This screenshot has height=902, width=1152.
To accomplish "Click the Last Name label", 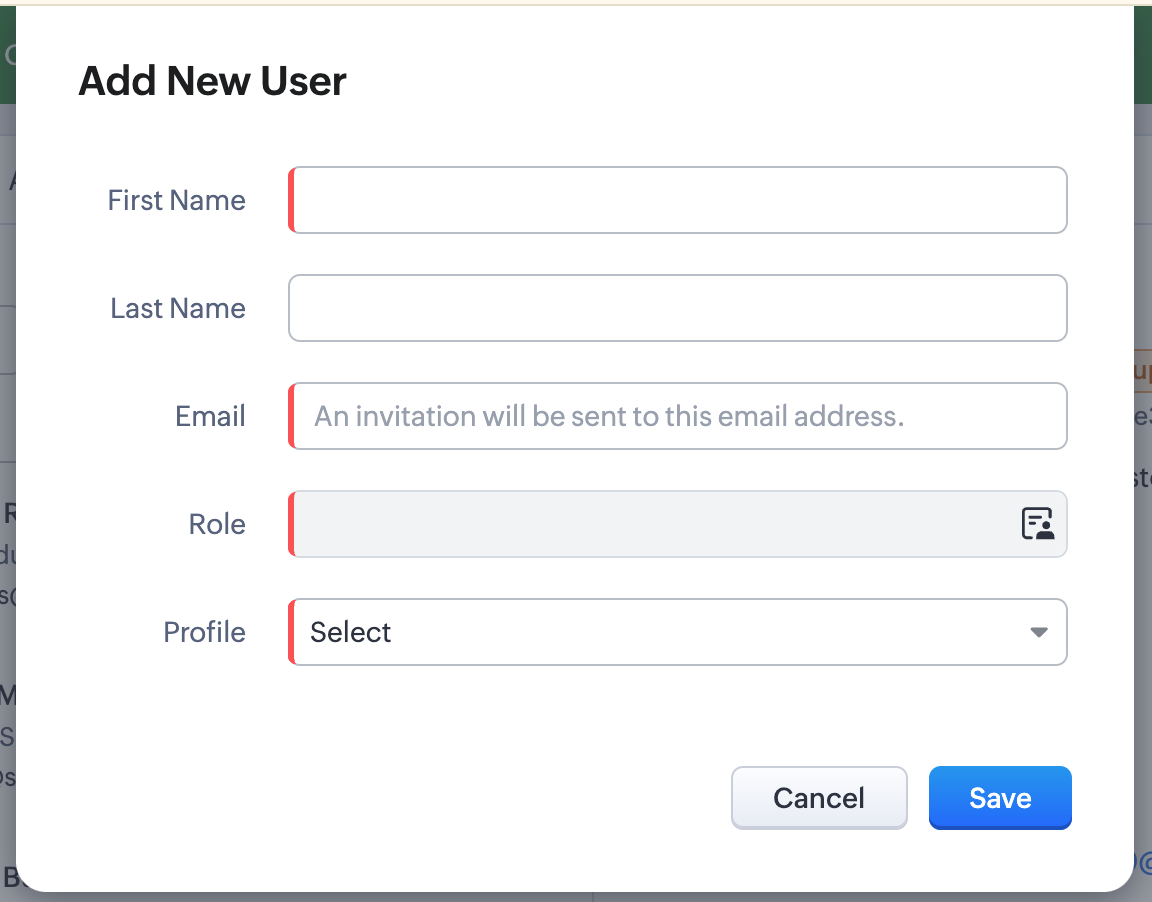I will [x=178, y=308].
